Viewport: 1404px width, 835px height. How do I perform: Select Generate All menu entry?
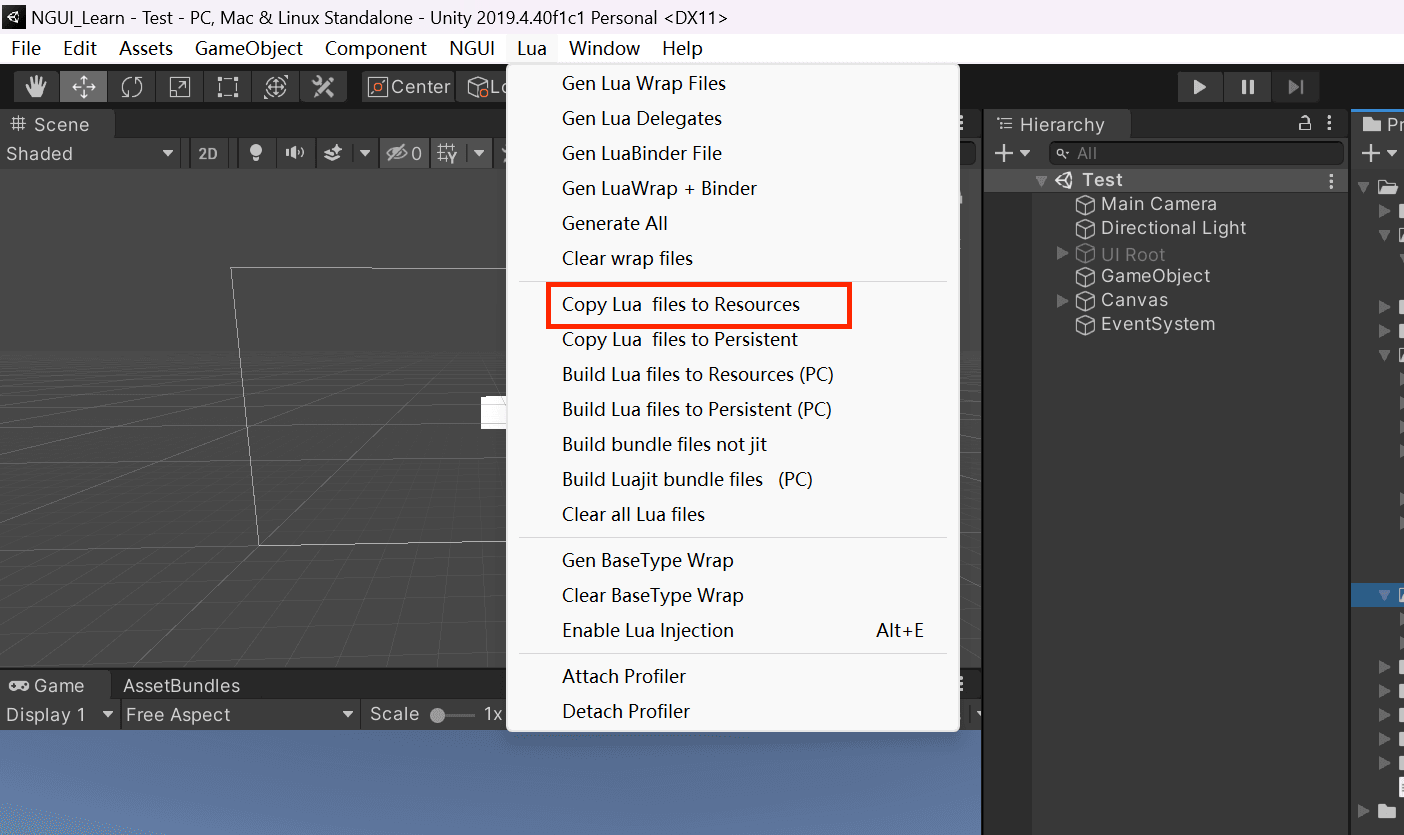615,224
